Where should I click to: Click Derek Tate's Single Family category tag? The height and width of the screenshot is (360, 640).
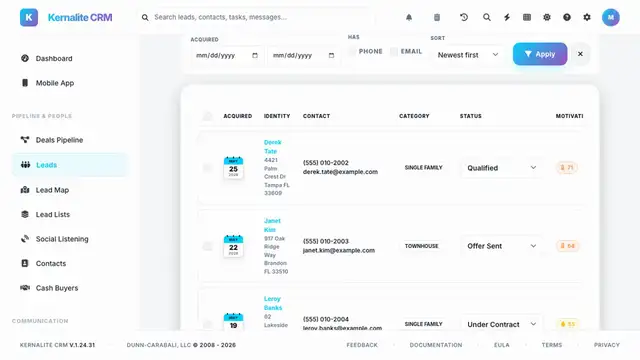point(423,168)
